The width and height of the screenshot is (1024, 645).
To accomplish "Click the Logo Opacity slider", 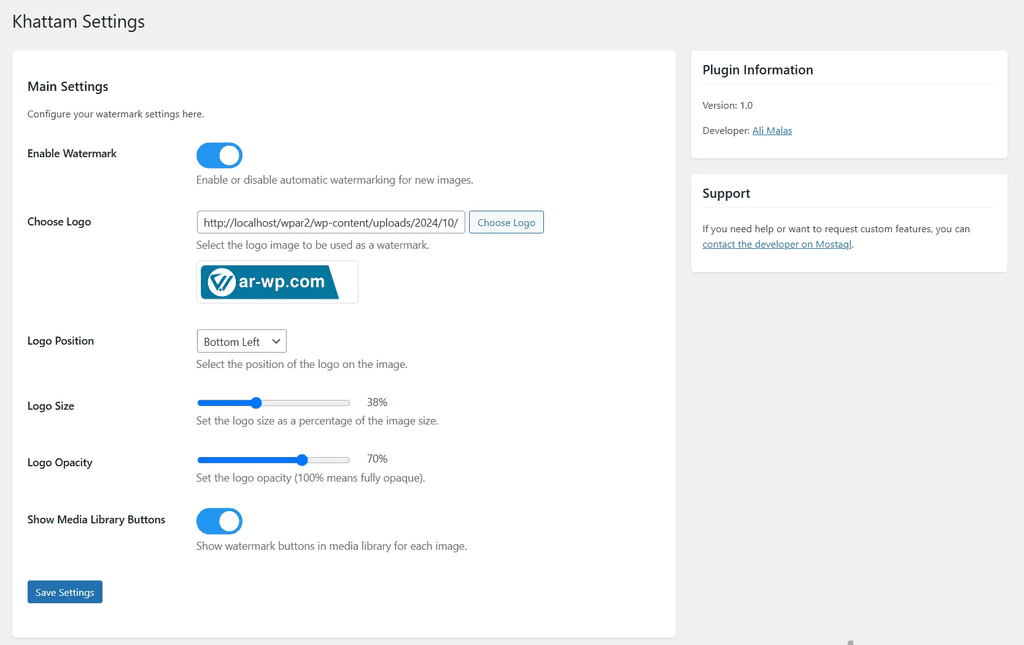I will point(274,460).
